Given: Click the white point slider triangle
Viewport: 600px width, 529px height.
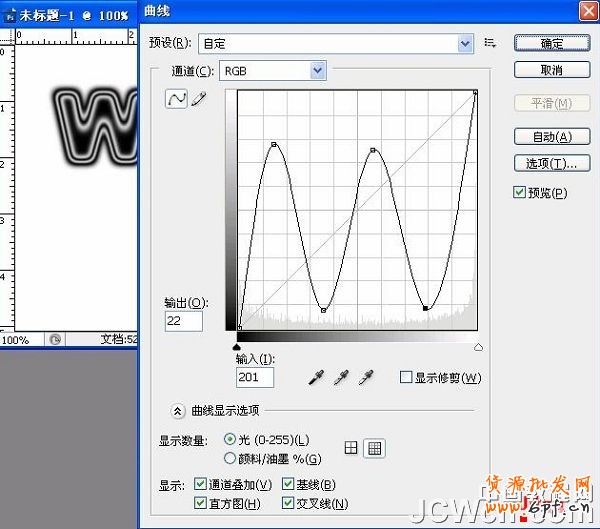Looking at the screenshot, I should click(x=477, y=346).
